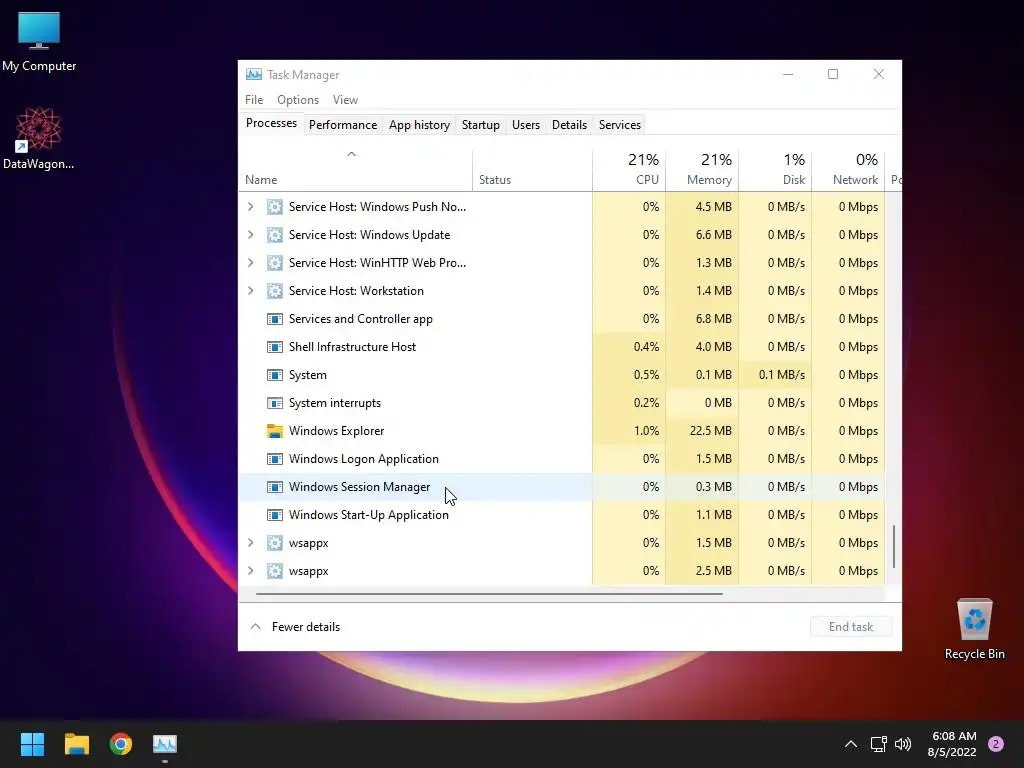Click the Windows Start button
The height and width of the screenshot is (768, 1024).
point(32,743)
